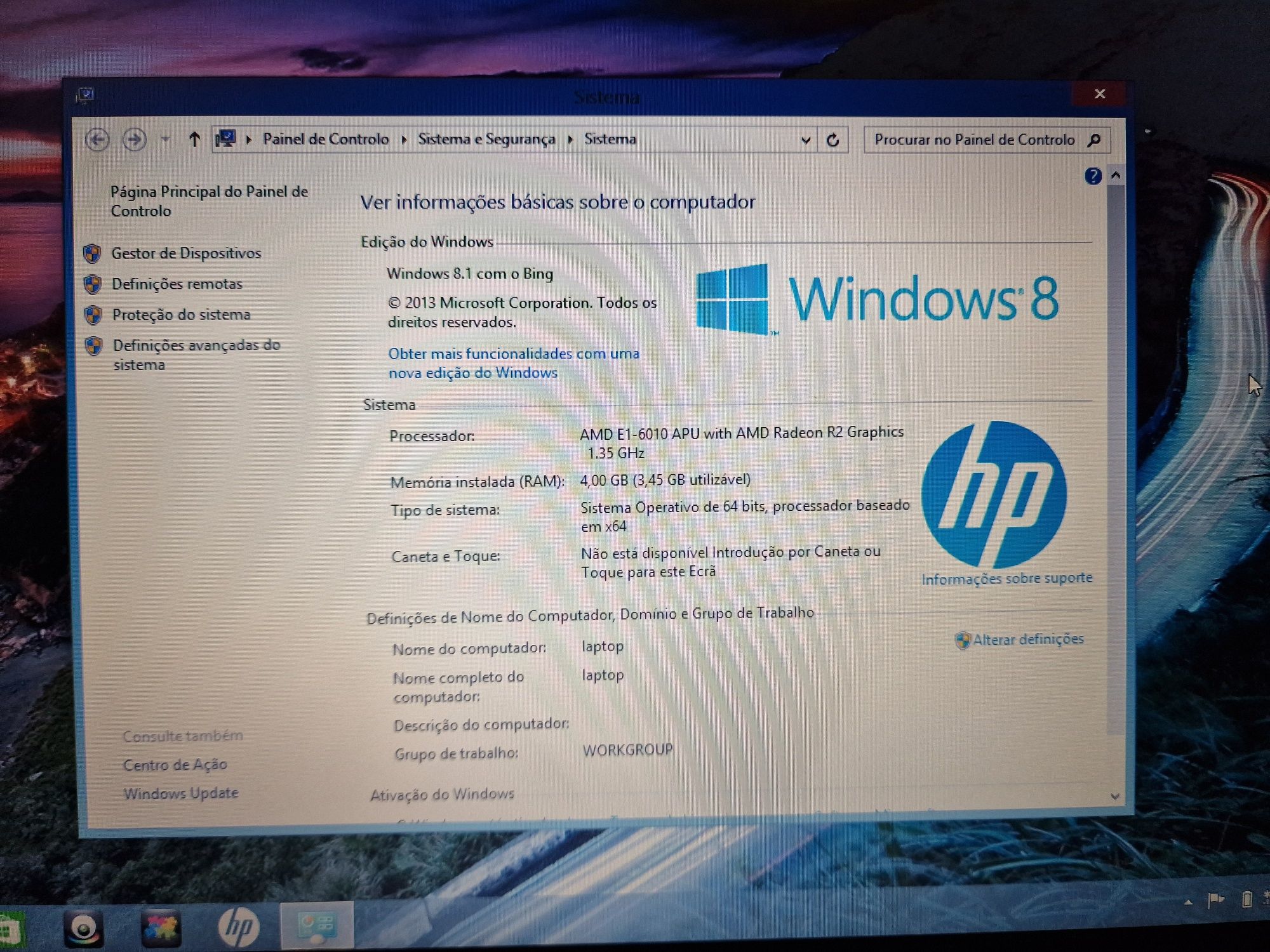
Task: Click the vertical scrollbar thumb
Action: [x=1116, y=460]
